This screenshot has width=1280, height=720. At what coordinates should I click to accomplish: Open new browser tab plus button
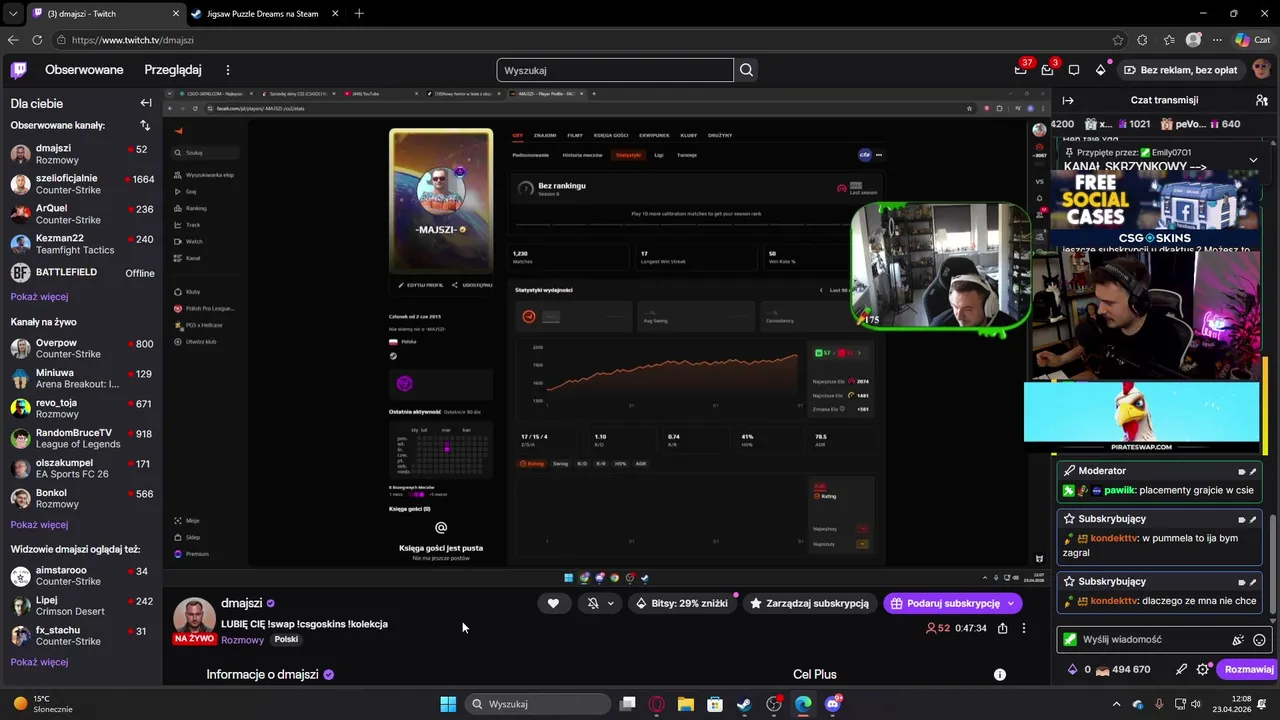(x=359, y=14)
